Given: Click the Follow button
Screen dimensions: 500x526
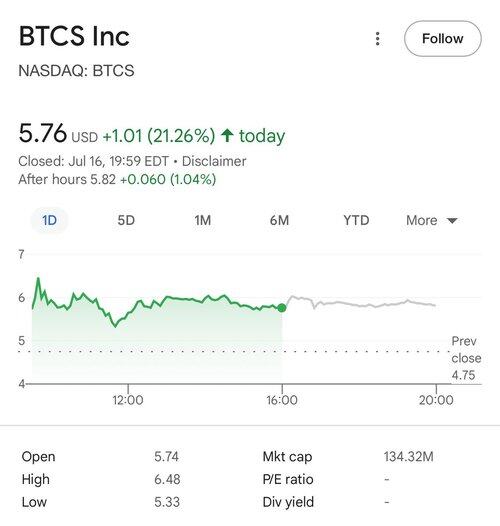Looking at the screenshot, I should click(x=443, y=39).
